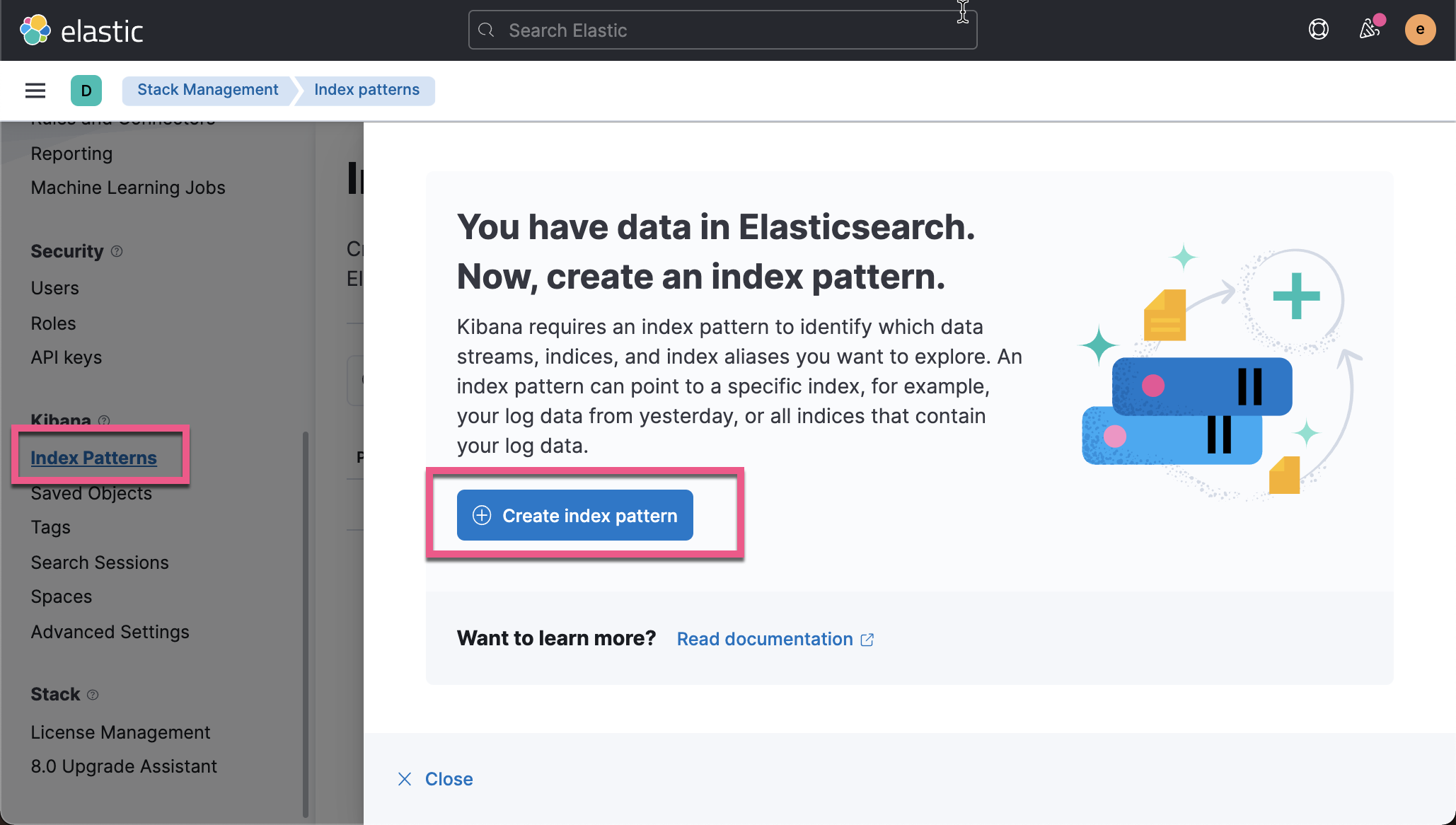1456x825 pixels.
Task: Open the user avatar 'e' menu
Action: click(x=1420, y=30)
